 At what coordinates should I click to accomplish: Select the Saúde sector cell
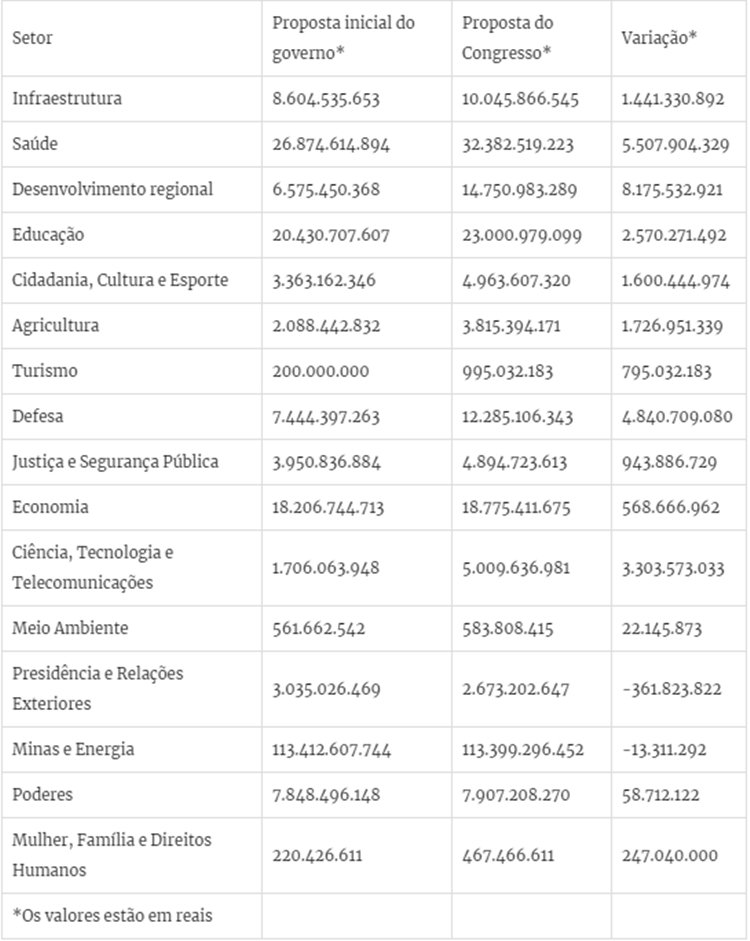[x=36, y=144]
